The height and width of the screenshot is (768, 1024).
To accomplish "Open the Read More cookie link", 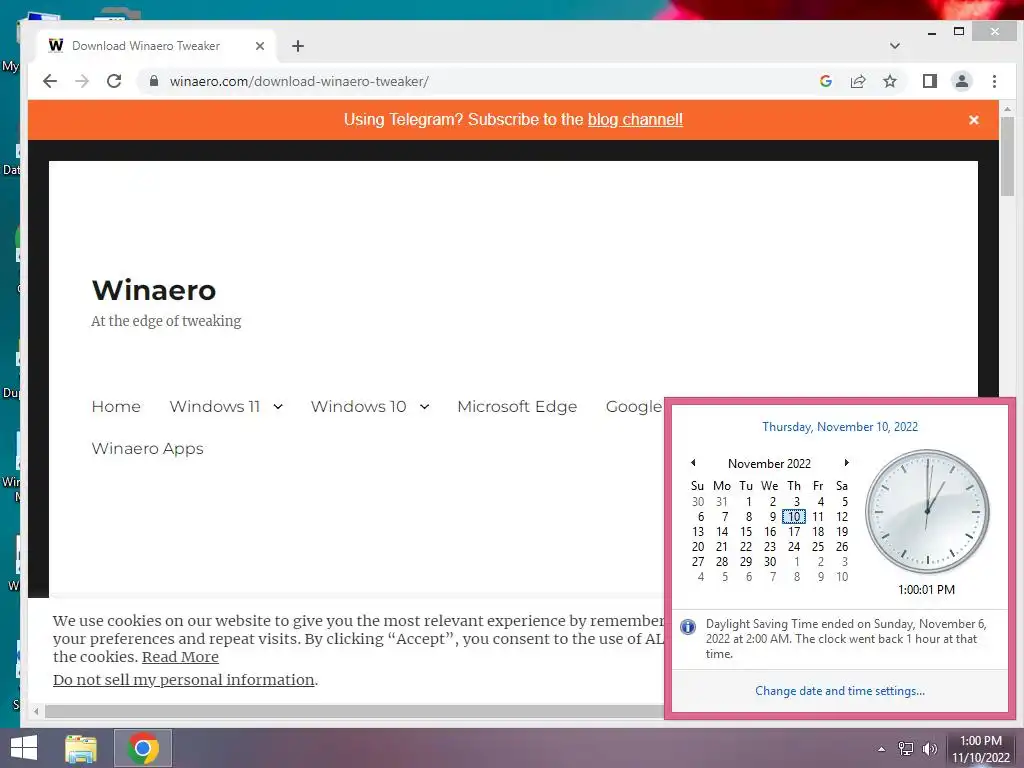I will click(180, 657).
